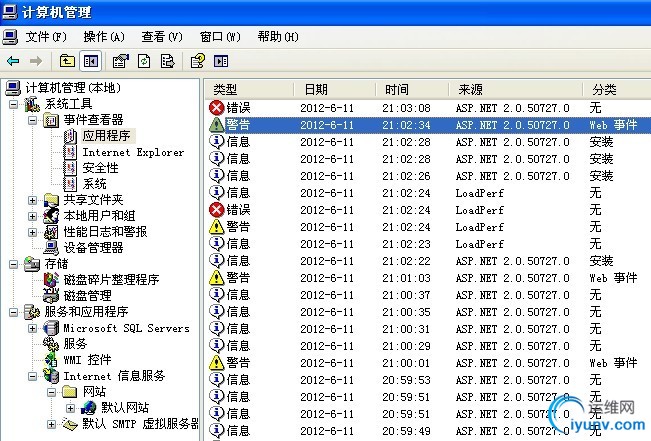Viewport: 651px width, 441px height.
Task: Click the Up one level folder icon
Action: tap(67, 61)
